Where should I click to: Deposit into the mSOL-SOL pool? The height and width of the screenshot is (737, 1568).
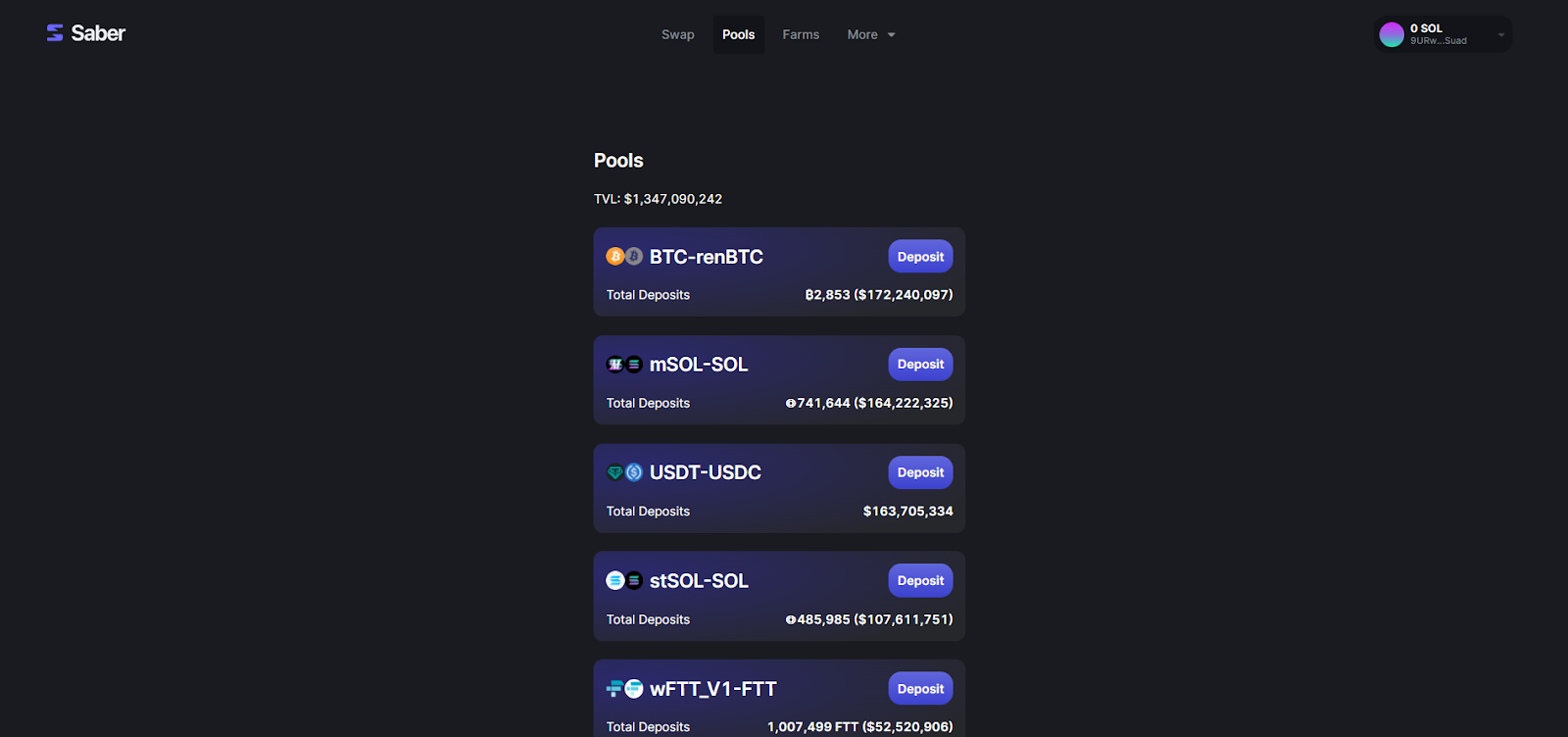coord(920,365)
